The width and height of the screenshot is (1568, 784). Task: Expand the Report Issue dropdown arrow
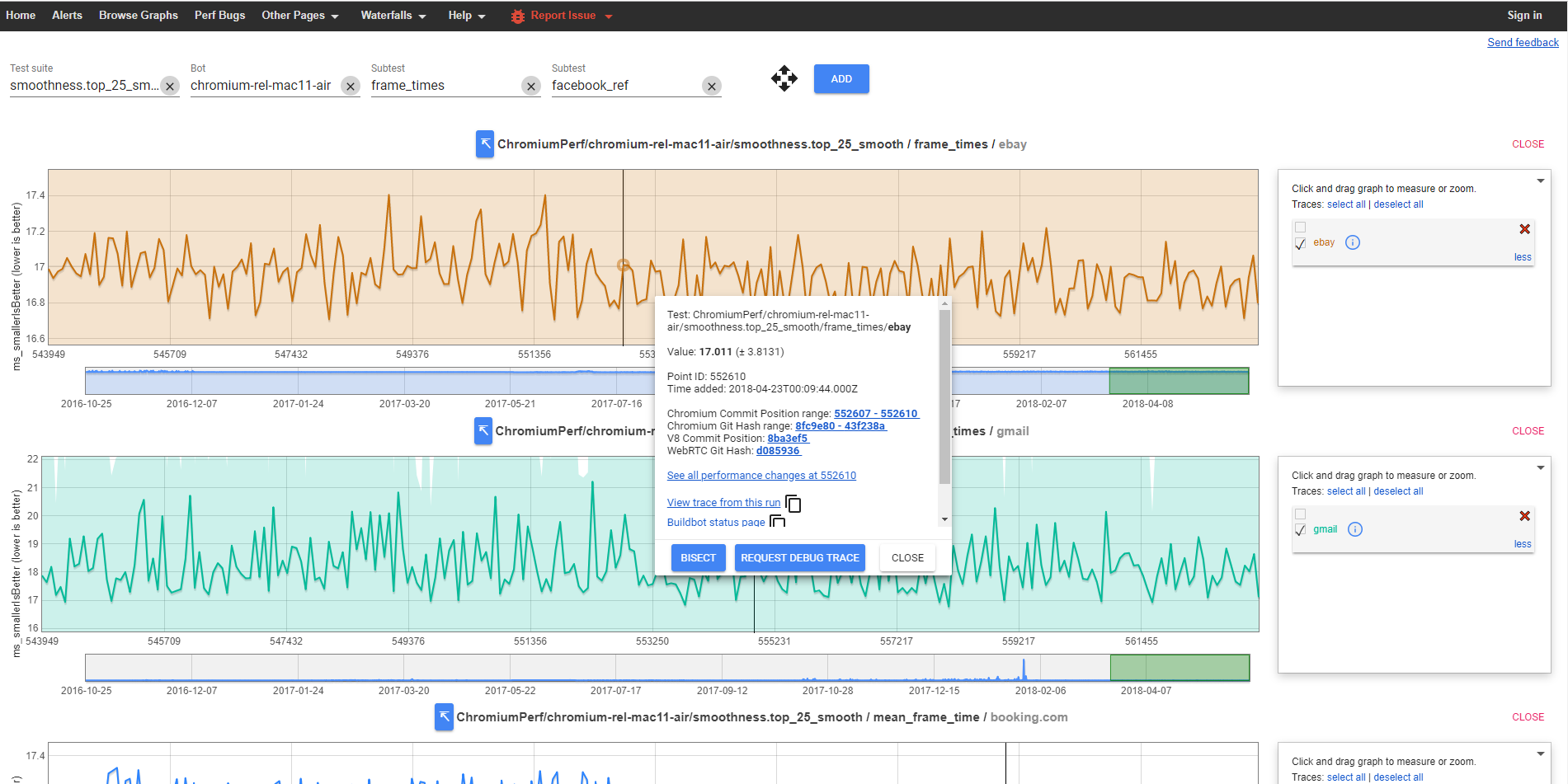[609, 16]
